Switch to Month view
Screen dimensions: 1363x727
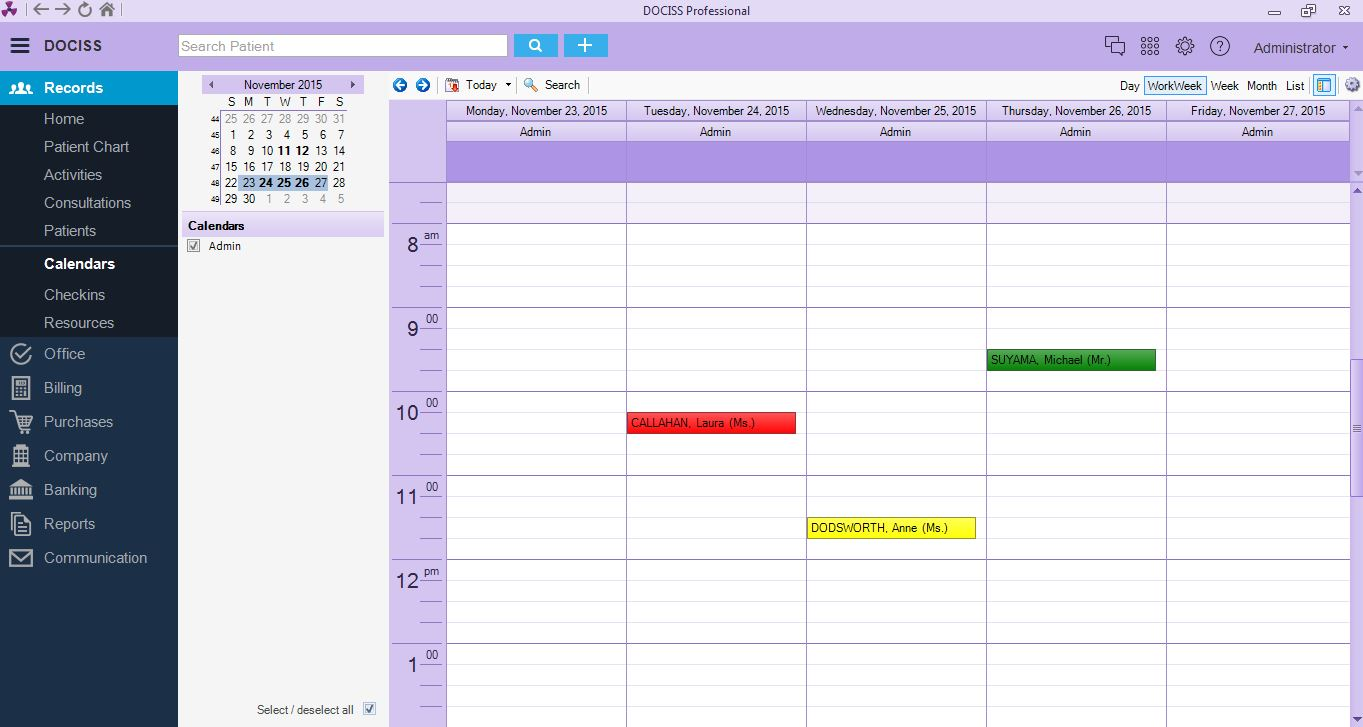1262,86
